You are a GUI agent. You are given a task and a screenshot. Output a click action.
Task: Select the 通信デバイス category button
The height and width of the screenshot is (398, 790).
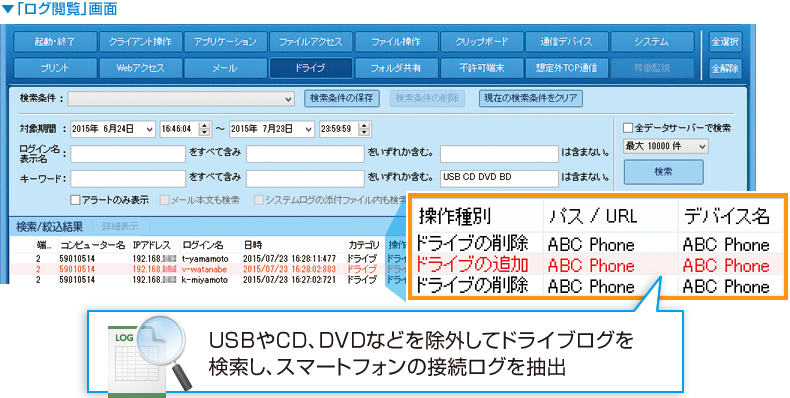[566, 42]
